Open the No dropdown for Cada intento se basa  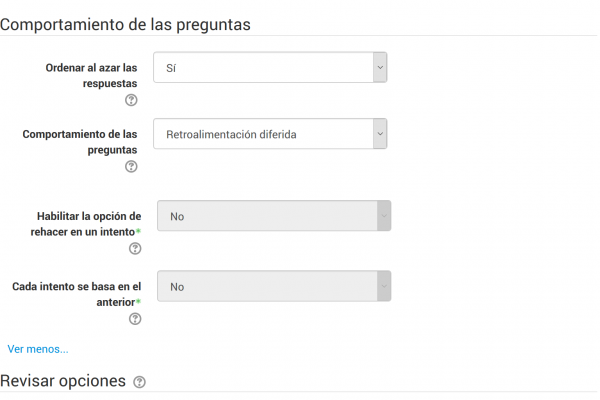(274, 286)
